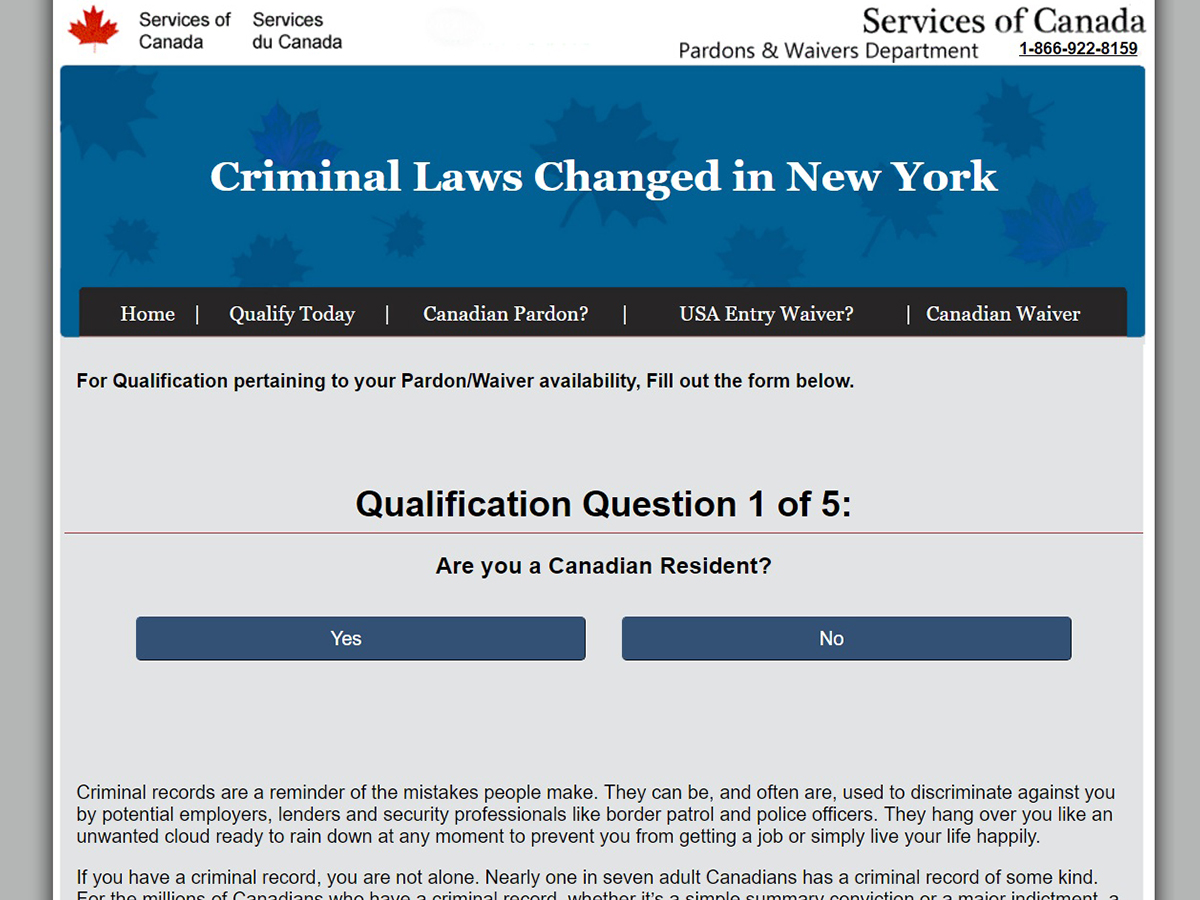
Task: Click the paragraph beginning "Criminal records are a reminder"
Action: coord(596,814)
